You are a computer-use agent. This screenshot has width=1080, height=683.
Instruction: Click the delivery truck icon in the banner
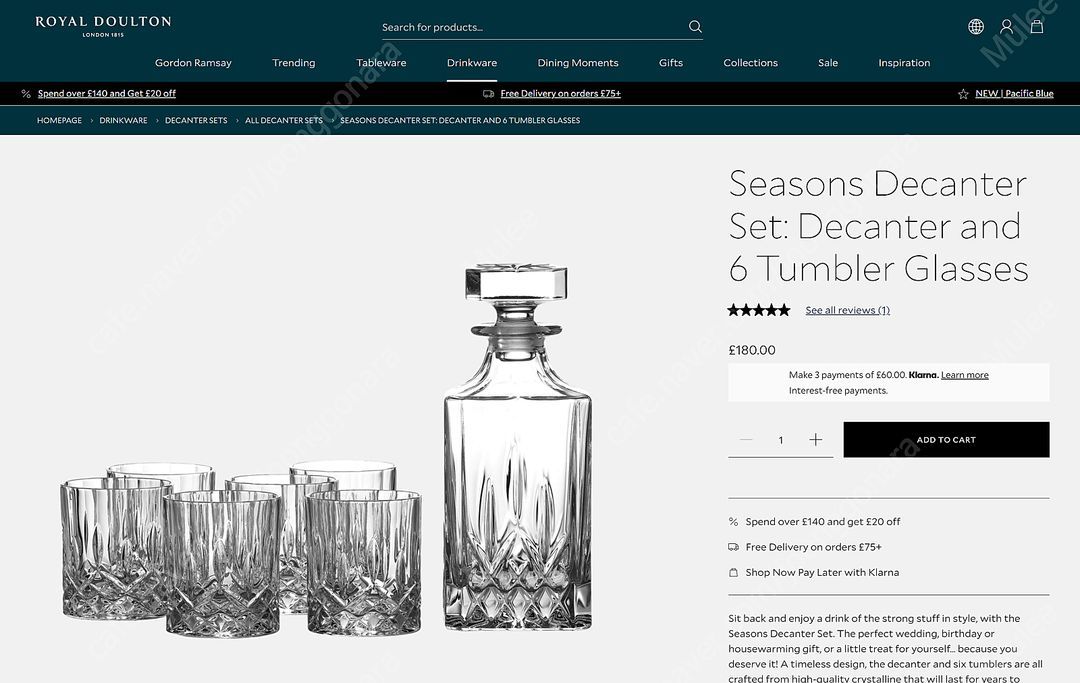click(x=488, y=94)
